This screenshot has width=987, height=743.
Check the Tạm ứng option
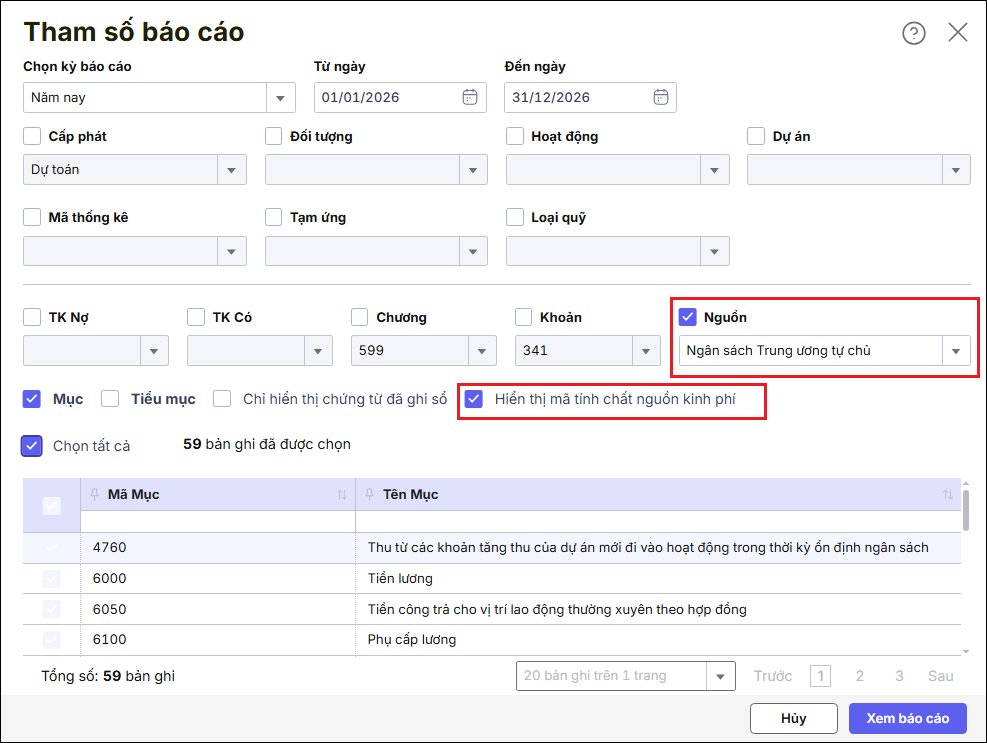coord(273,217)
